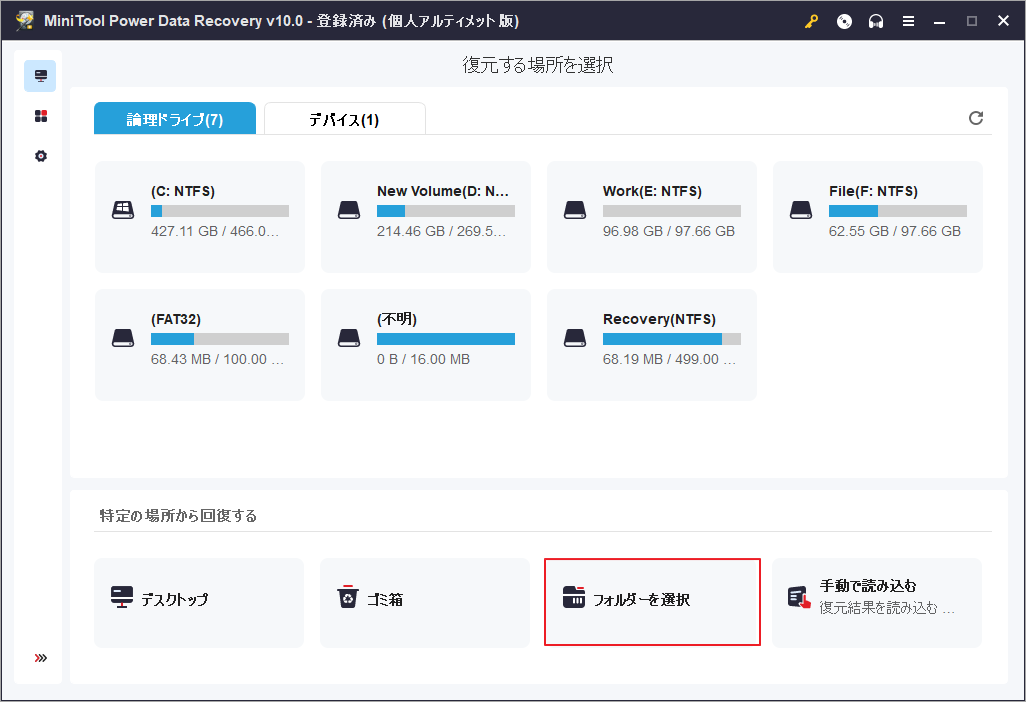Image resolution: width=1026 pixels, height=702 pixels.
Task: Click the File(F: NTFS) usage bar
Action: point(897,211)
